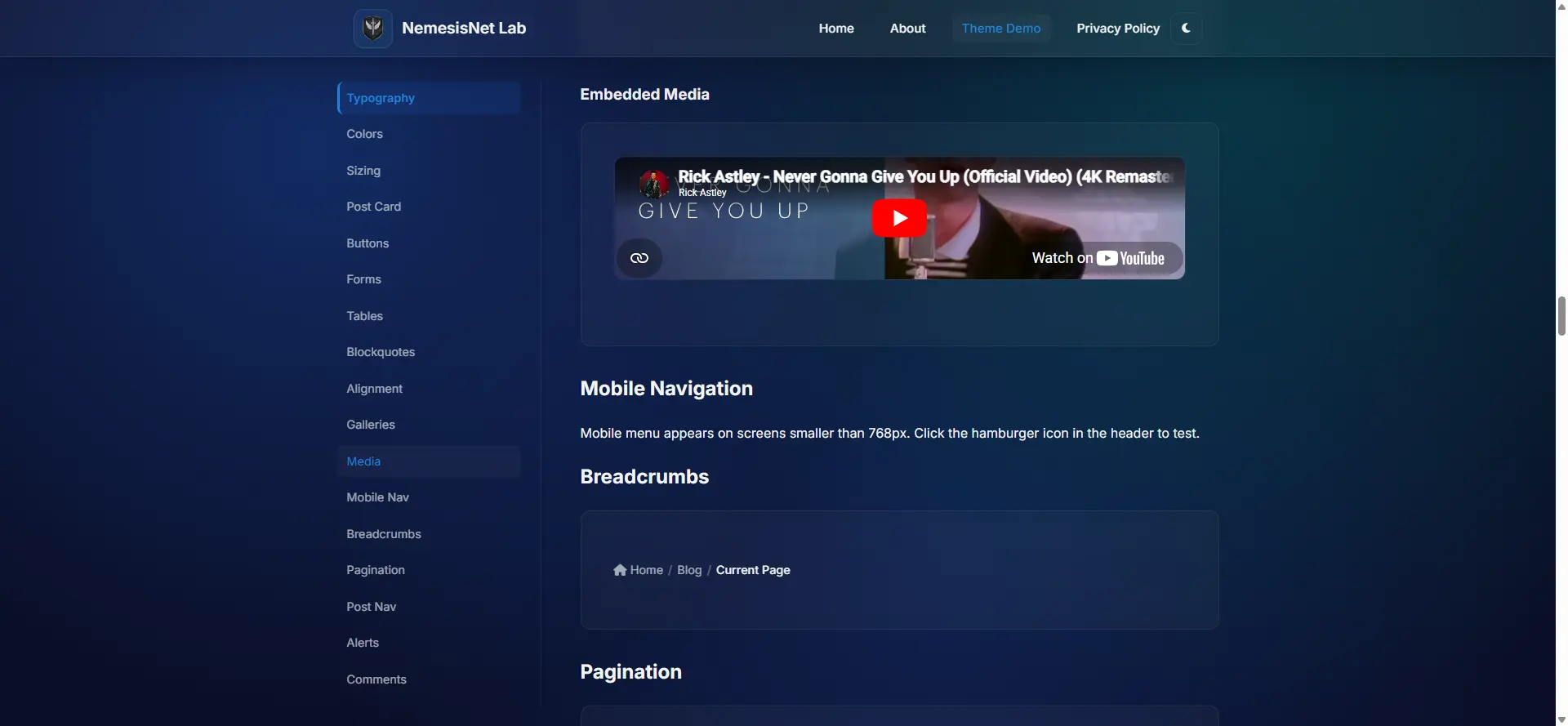The height and width of the screenshot is (726, 1568).
Task: Select Theme Demo in the header
Action: coord(1001,29)
